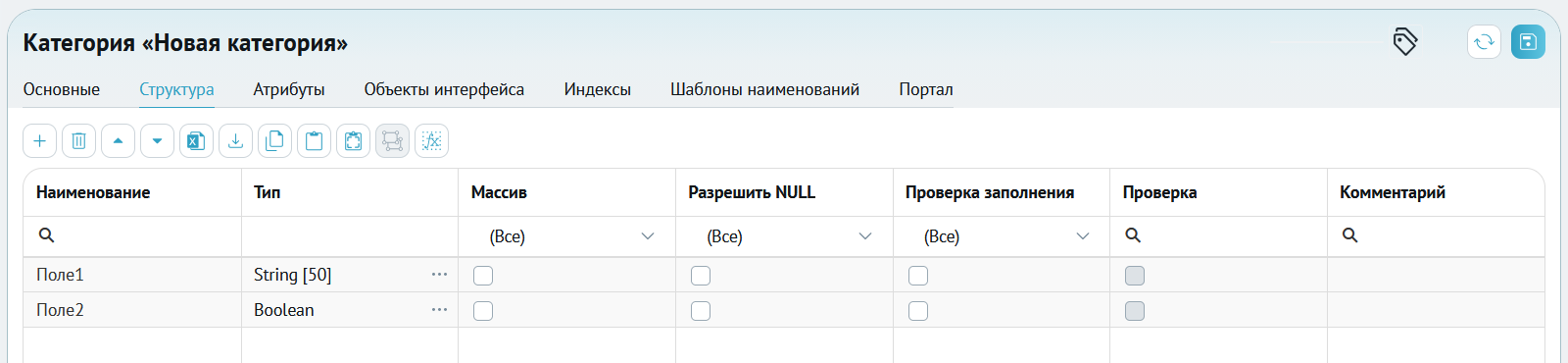The image size is (1568, 363).
Task: Click the fx formula icon
Action: click(x=431, y=141)
